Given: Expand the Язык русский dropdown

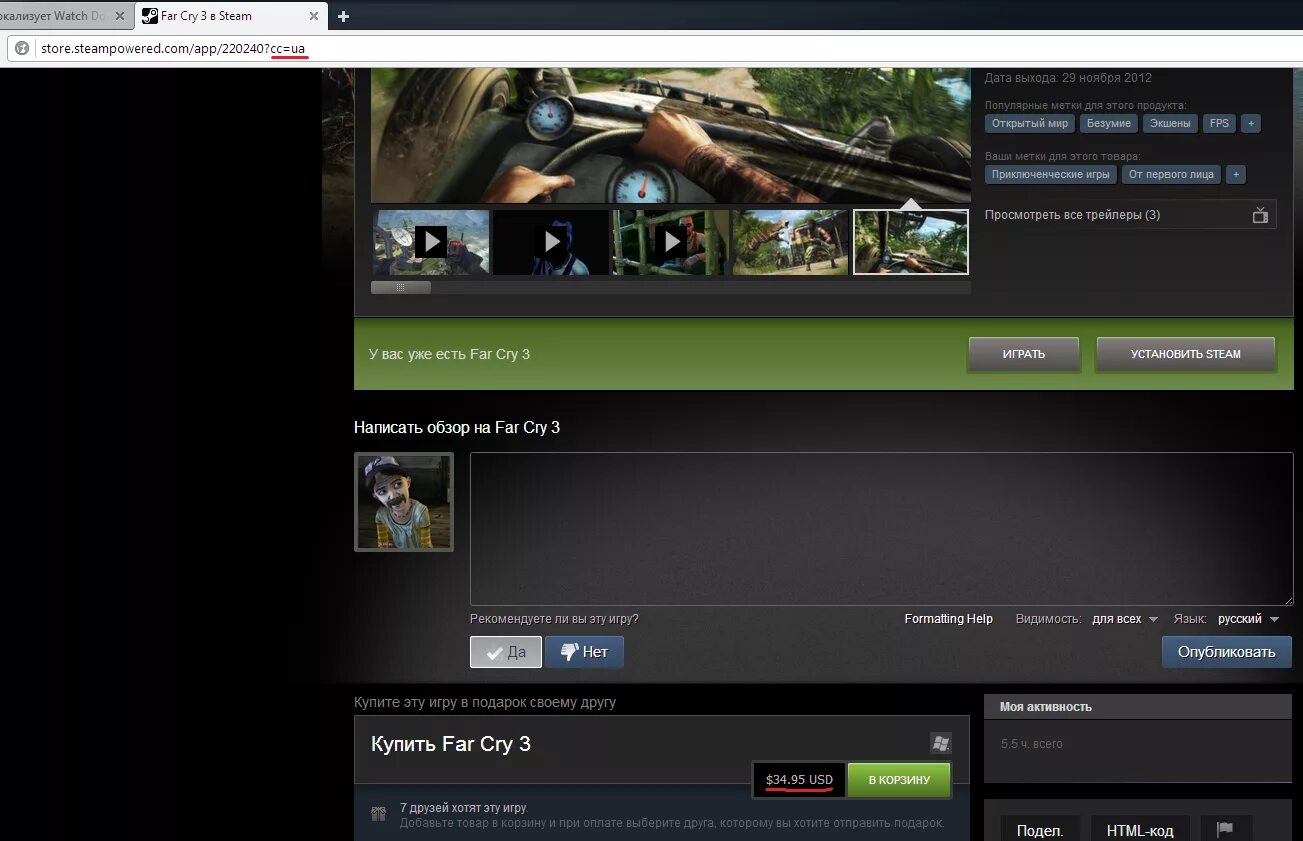Looking at the screenshot, I should (x=1248, y=619).
